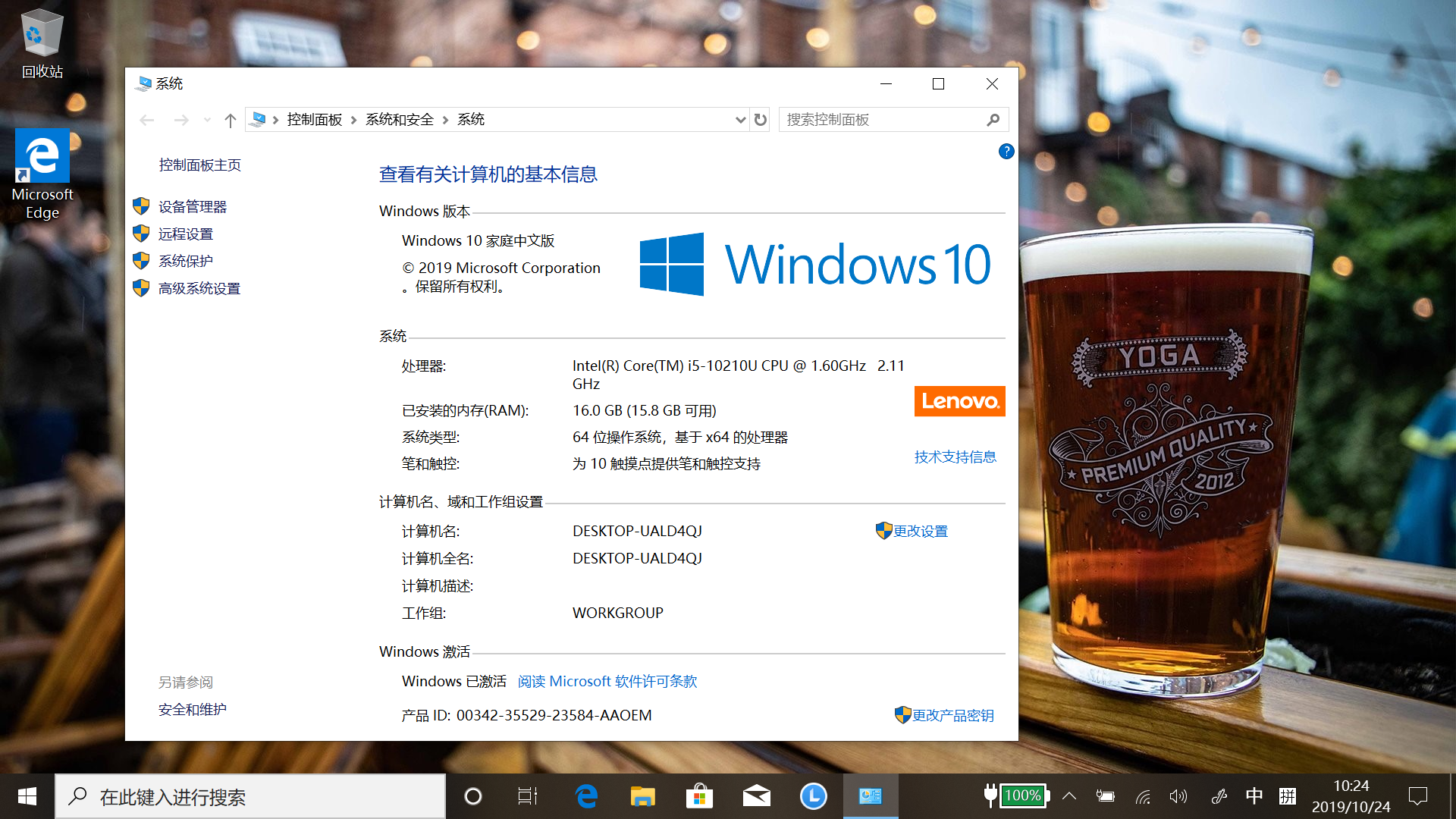Launch Edge from the taskbar
Image resolution: width=1456 pixels, height=819 pixels.
586,796
